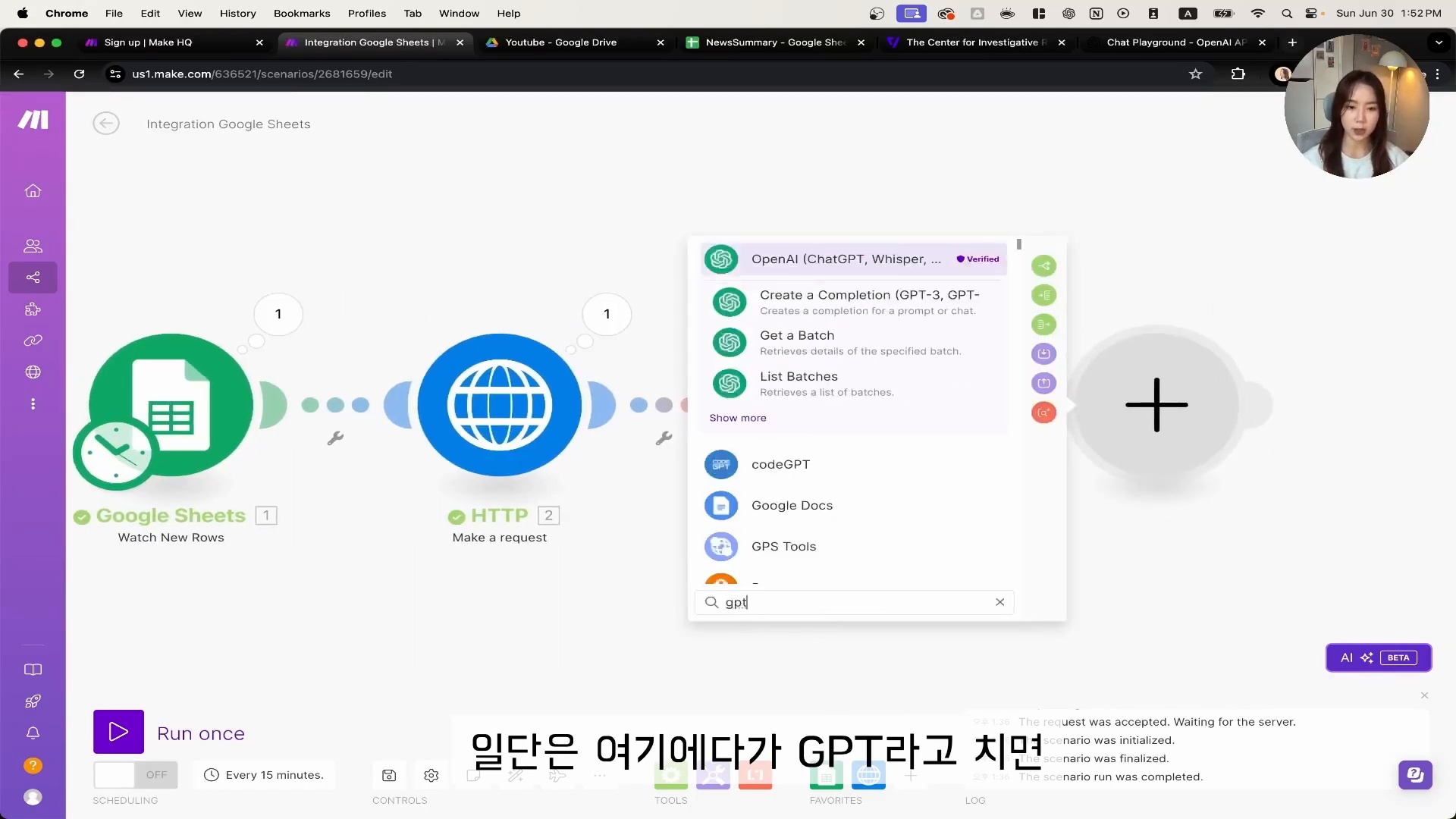The height and width of the screenshot is (819, 1456).
Task: Open the Apple menu
Action: 22,13
